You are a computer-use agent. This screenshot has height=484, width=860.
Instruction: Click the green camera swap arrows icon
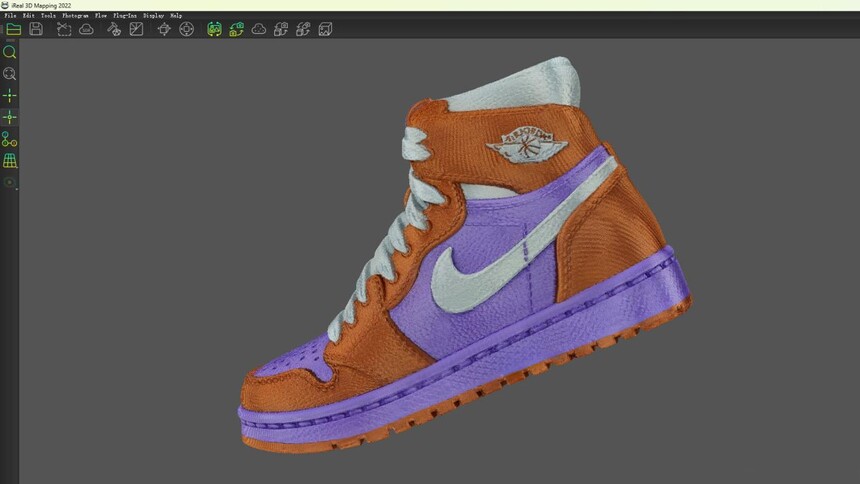(x=236, y=29)
